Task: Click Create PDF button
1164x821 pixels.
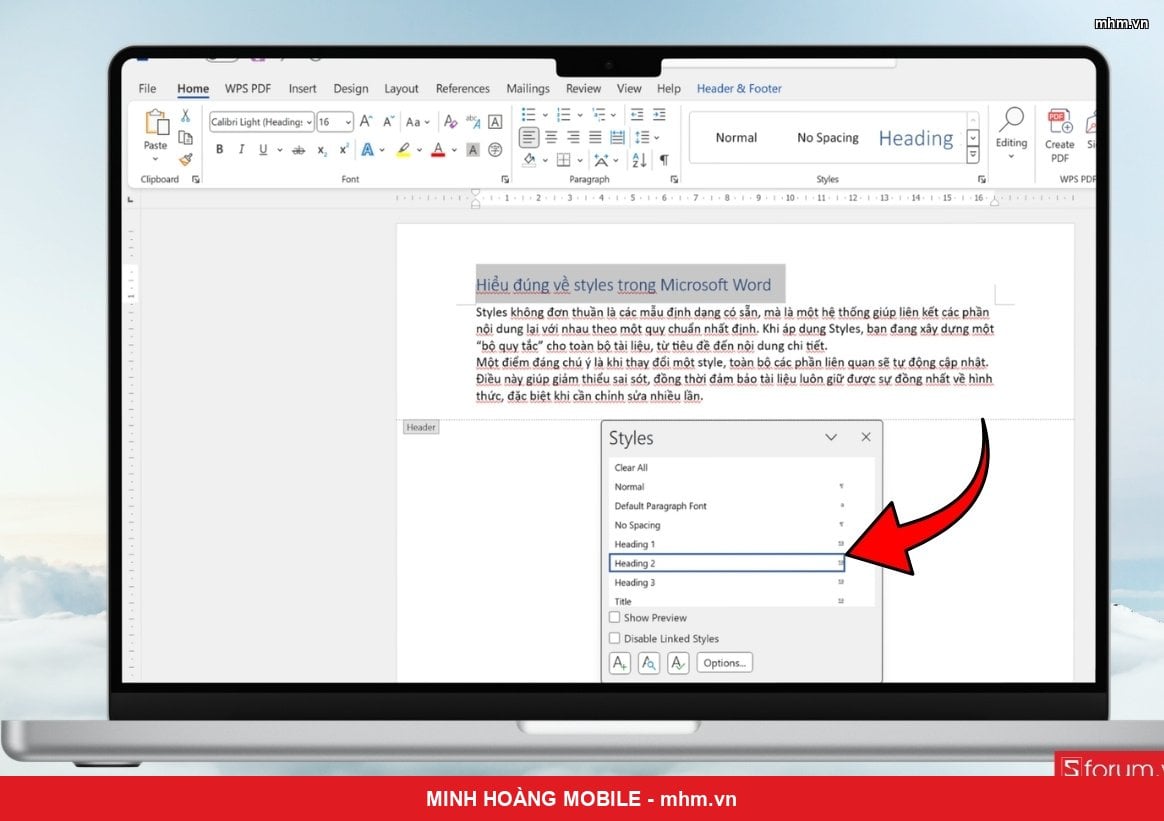Action: coord(1059,135)
